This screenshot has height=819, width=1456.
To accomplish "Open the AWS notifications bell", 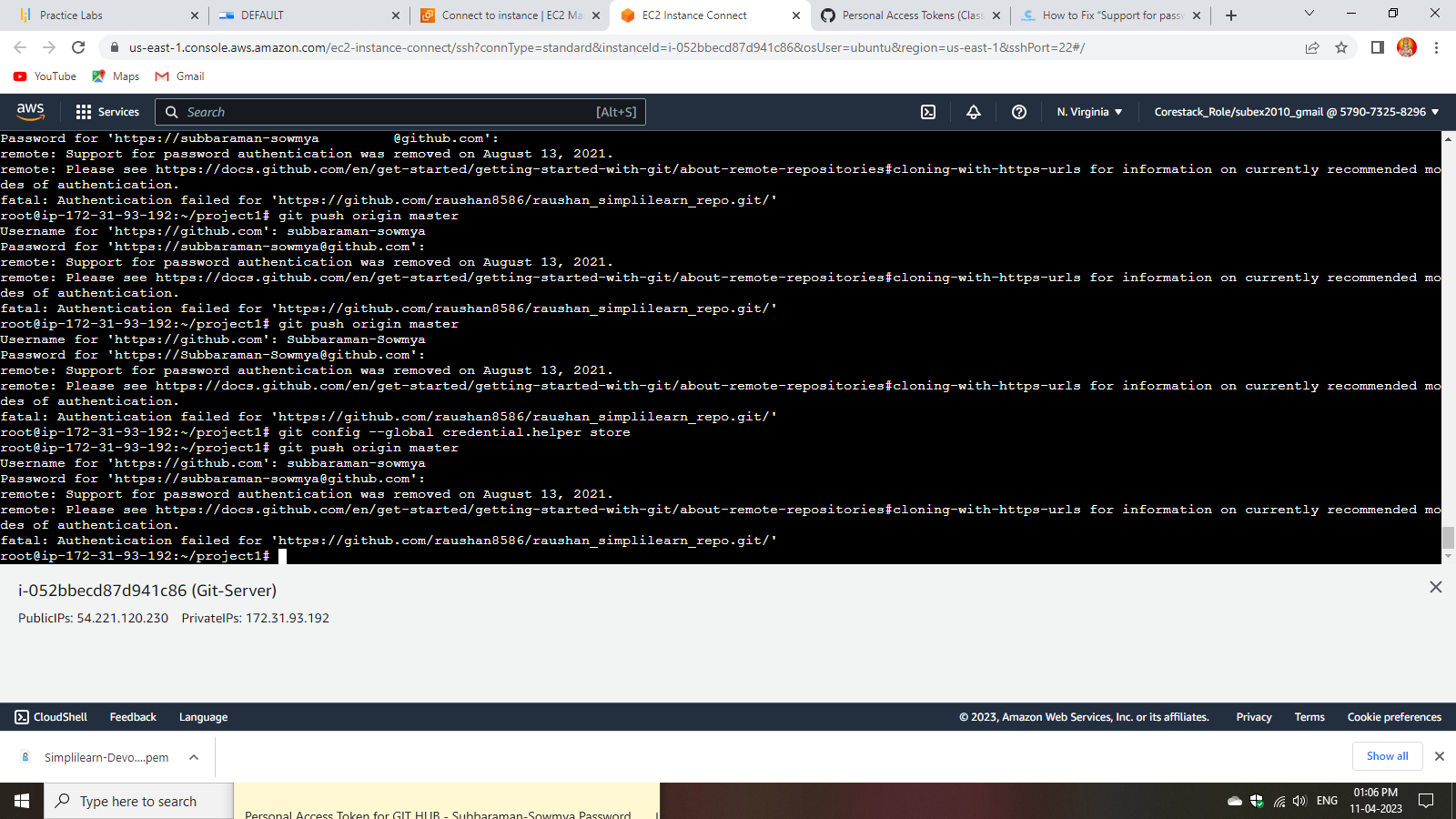I will [973, 112].
